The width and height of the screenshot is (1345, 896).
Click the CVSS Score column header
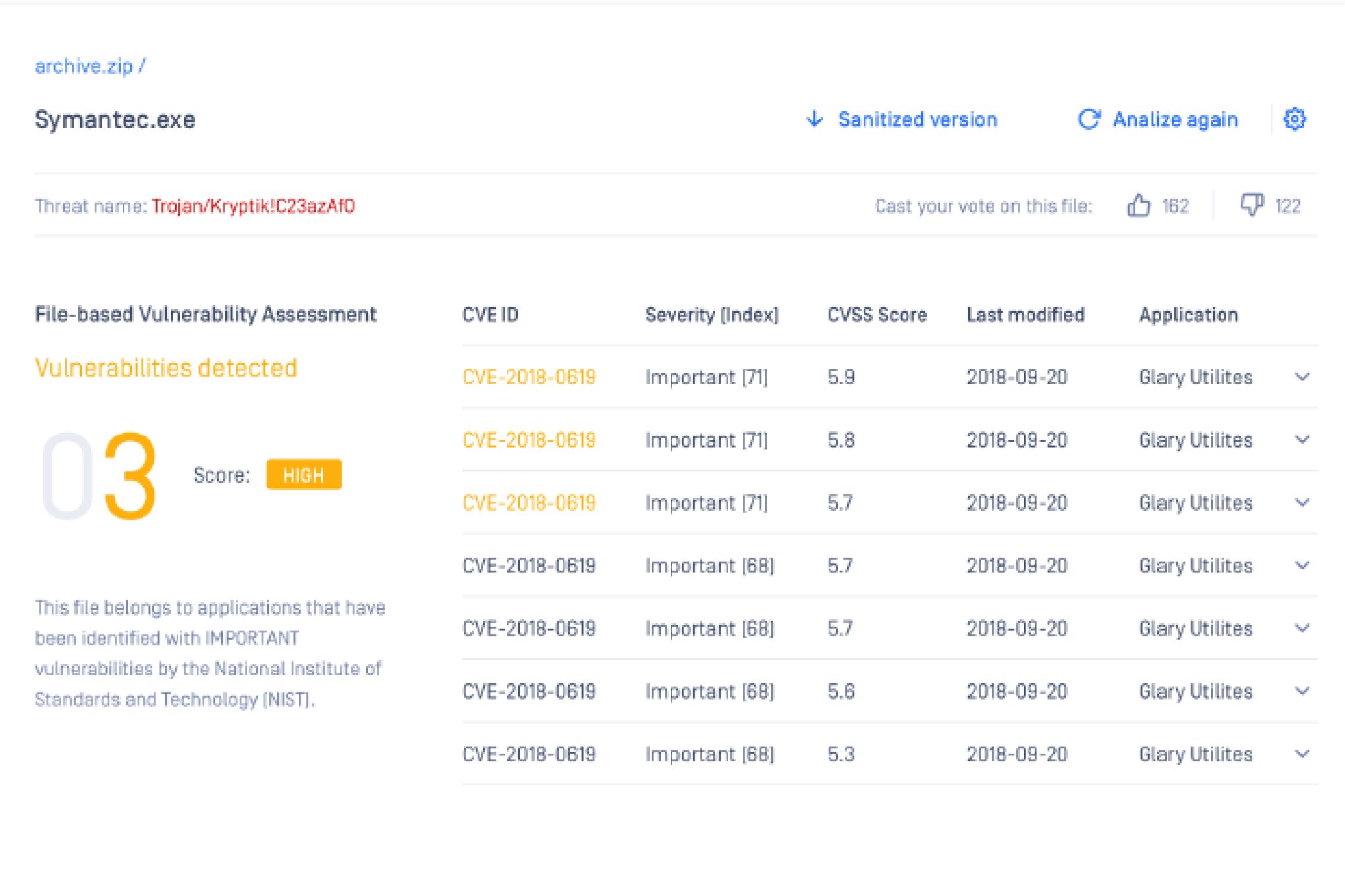pos(877,314)
